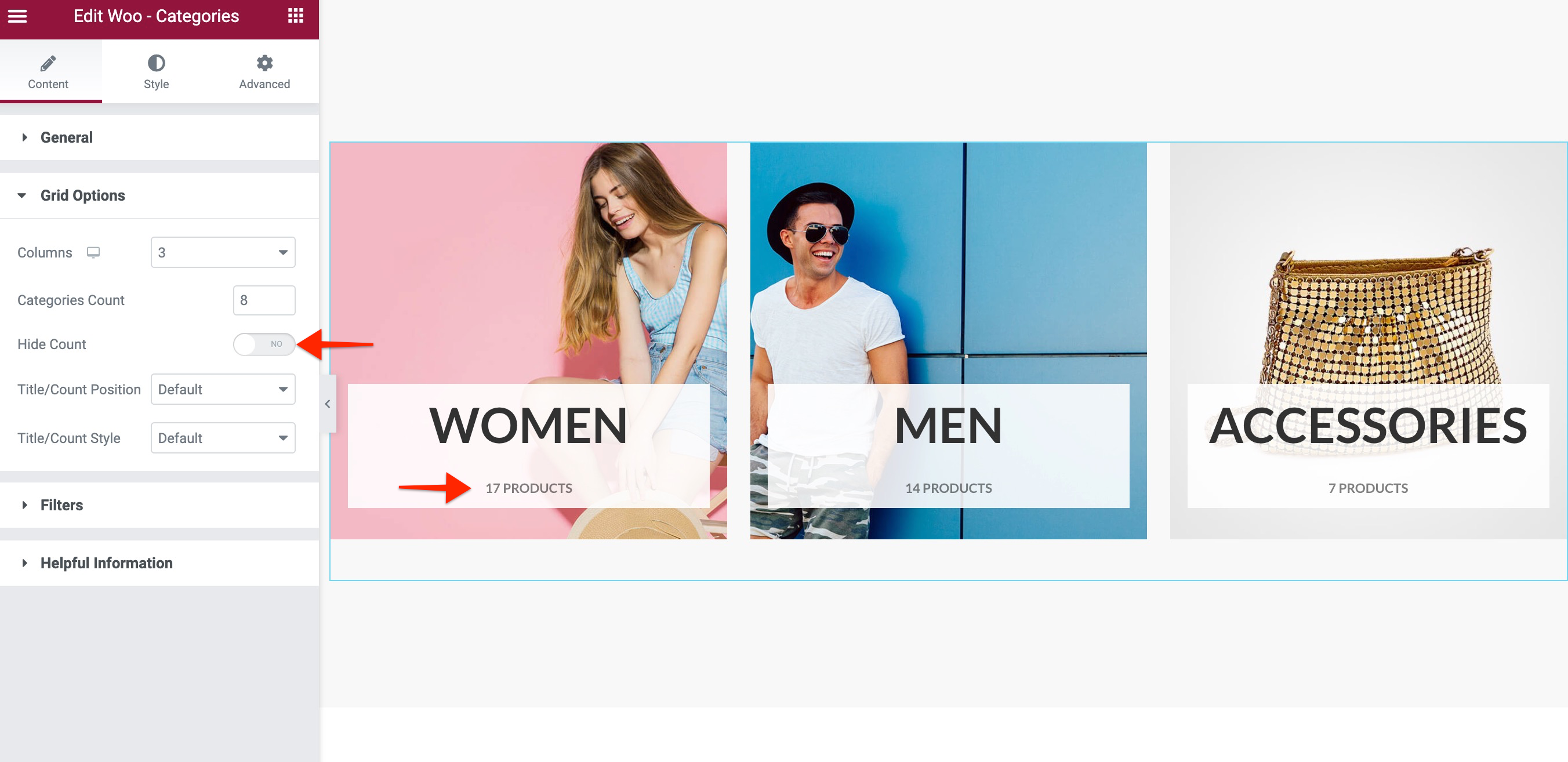Click the General section expand icon
Image resolution: width=1568 pixels, height=762 pixels.
(x=24, y=137)
